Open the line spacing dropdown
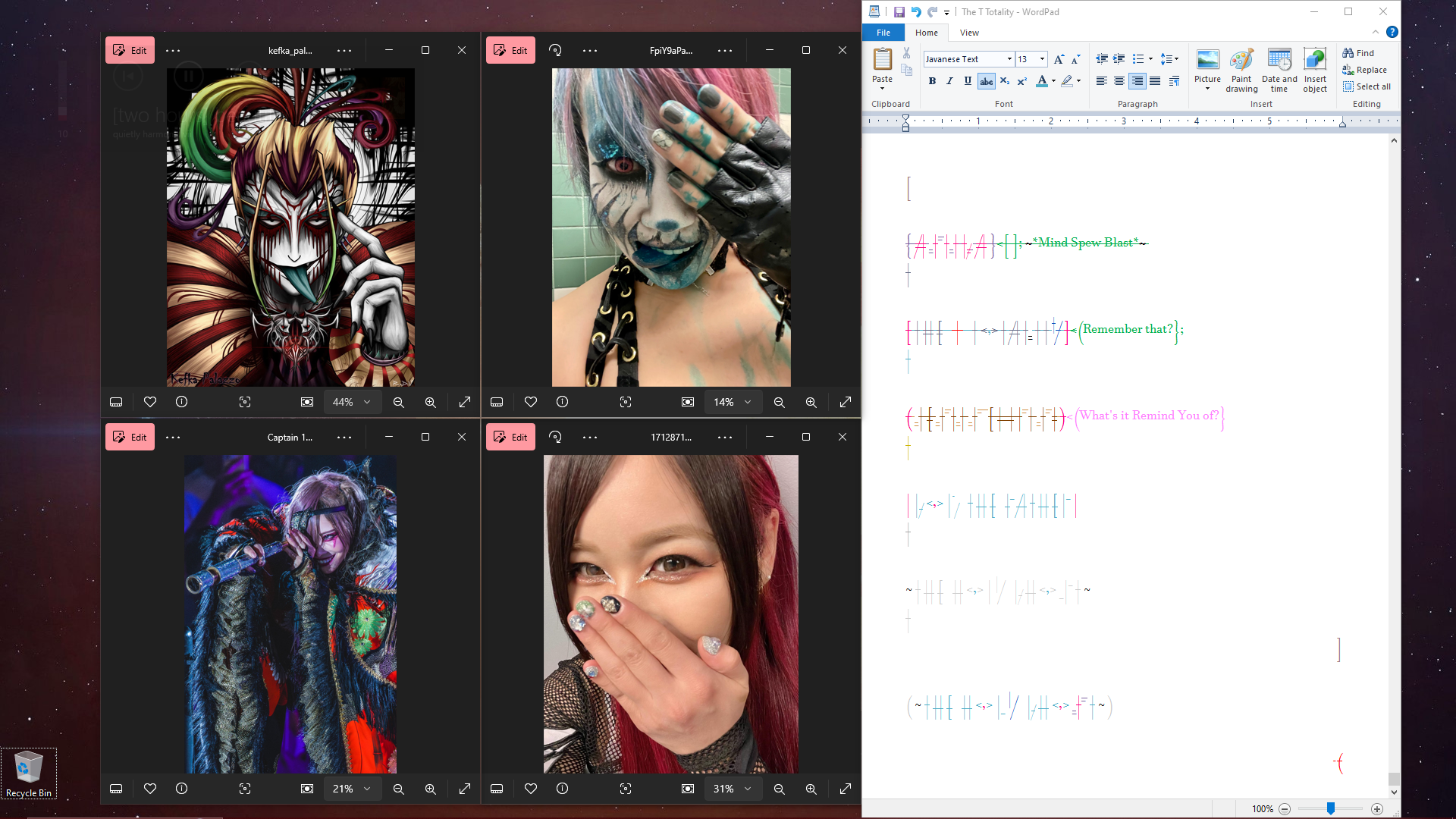The height and width of the screenshot is (819, 1456). point(1175,59)
